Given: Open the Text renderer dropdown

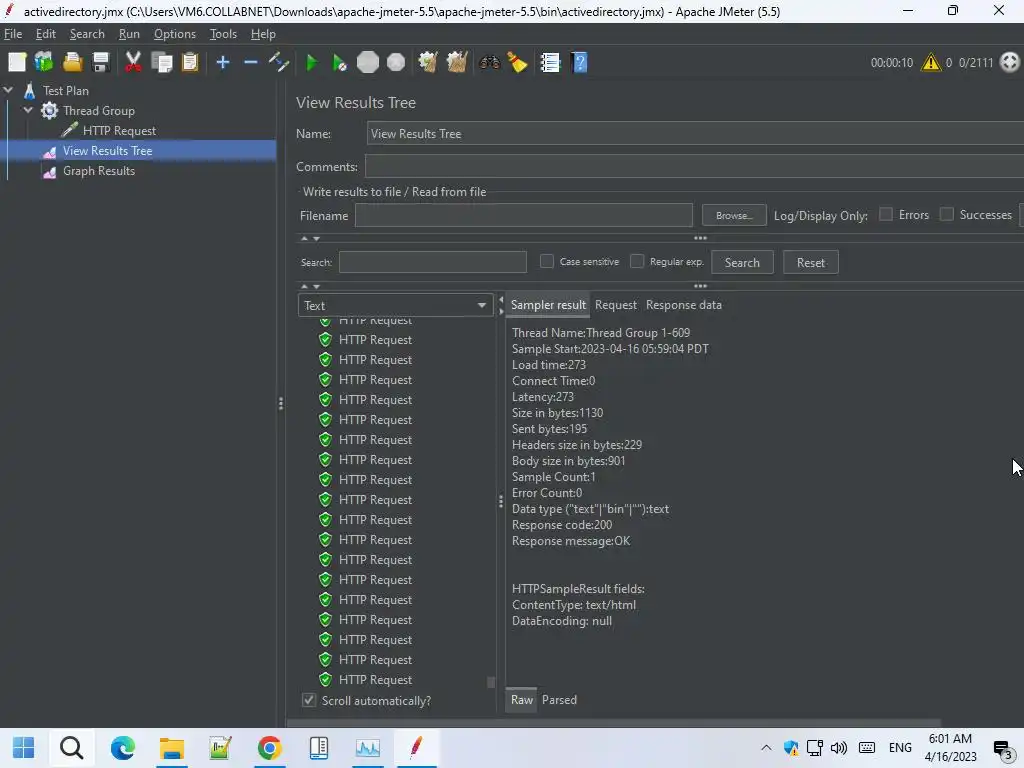Looking at the screenshot, I should [x=395, y=306].
